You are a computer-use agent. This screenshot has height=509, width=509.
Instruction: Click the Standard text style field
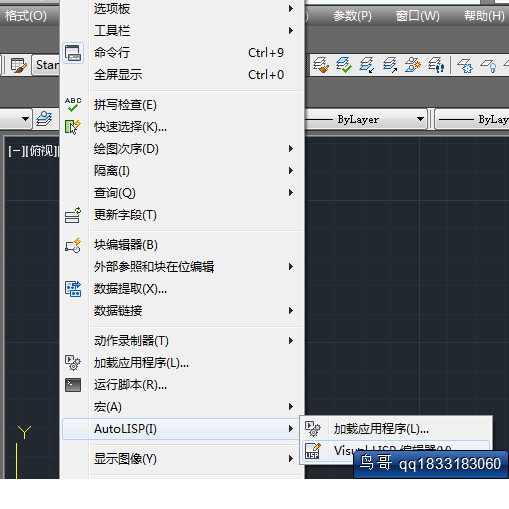point(47,65)
